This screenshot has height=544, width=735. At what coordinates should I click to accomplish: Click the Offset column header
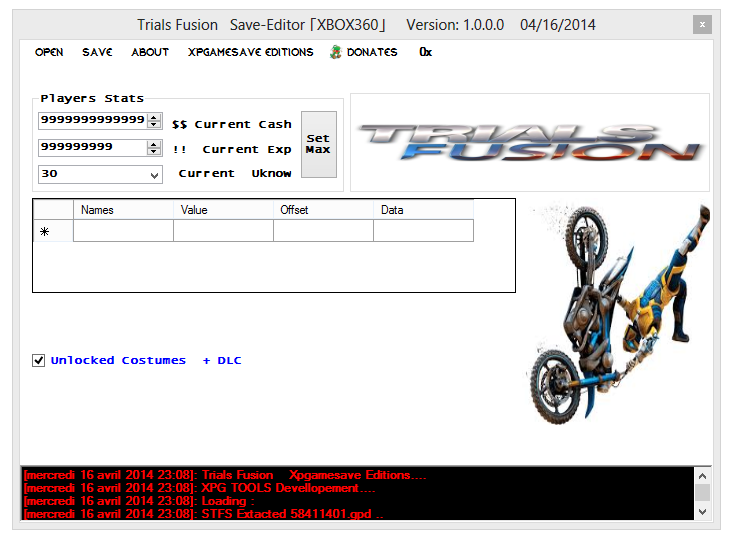click(x=323, y=210)
